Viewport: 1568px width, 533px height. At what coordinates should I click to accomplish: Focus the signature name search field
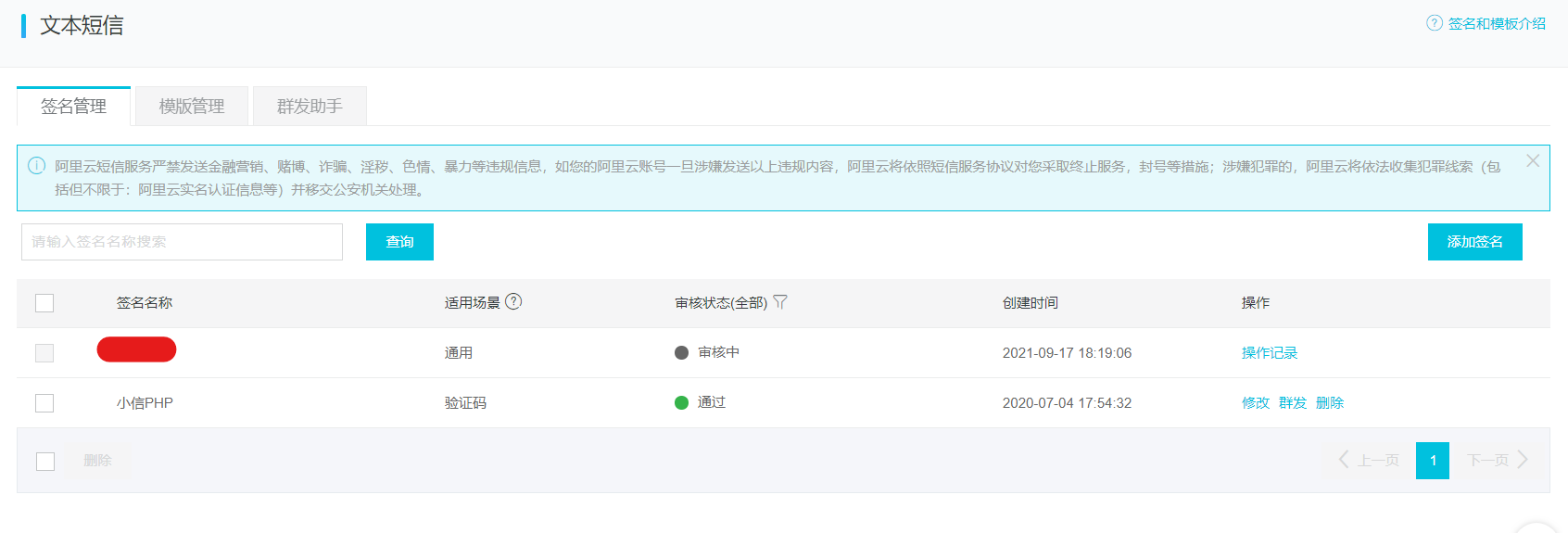pos(182,242)
